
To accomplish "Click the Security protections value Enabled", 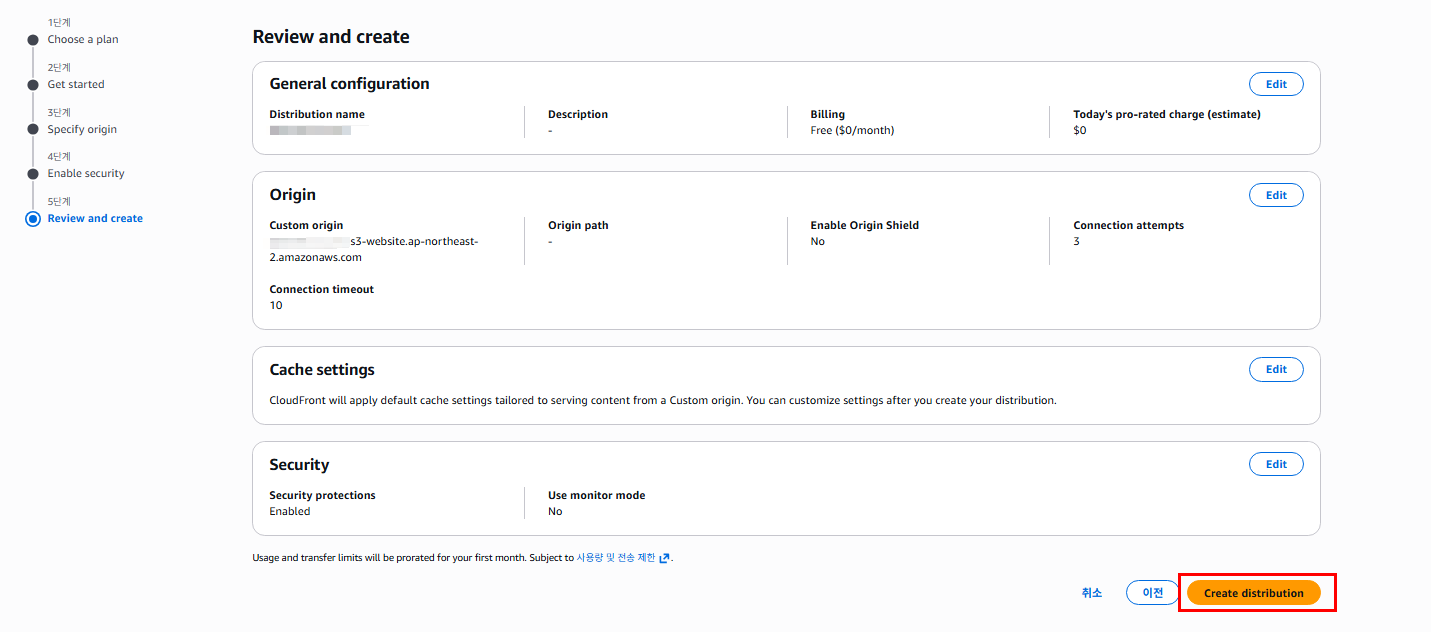I will click(x=290, y=512).
